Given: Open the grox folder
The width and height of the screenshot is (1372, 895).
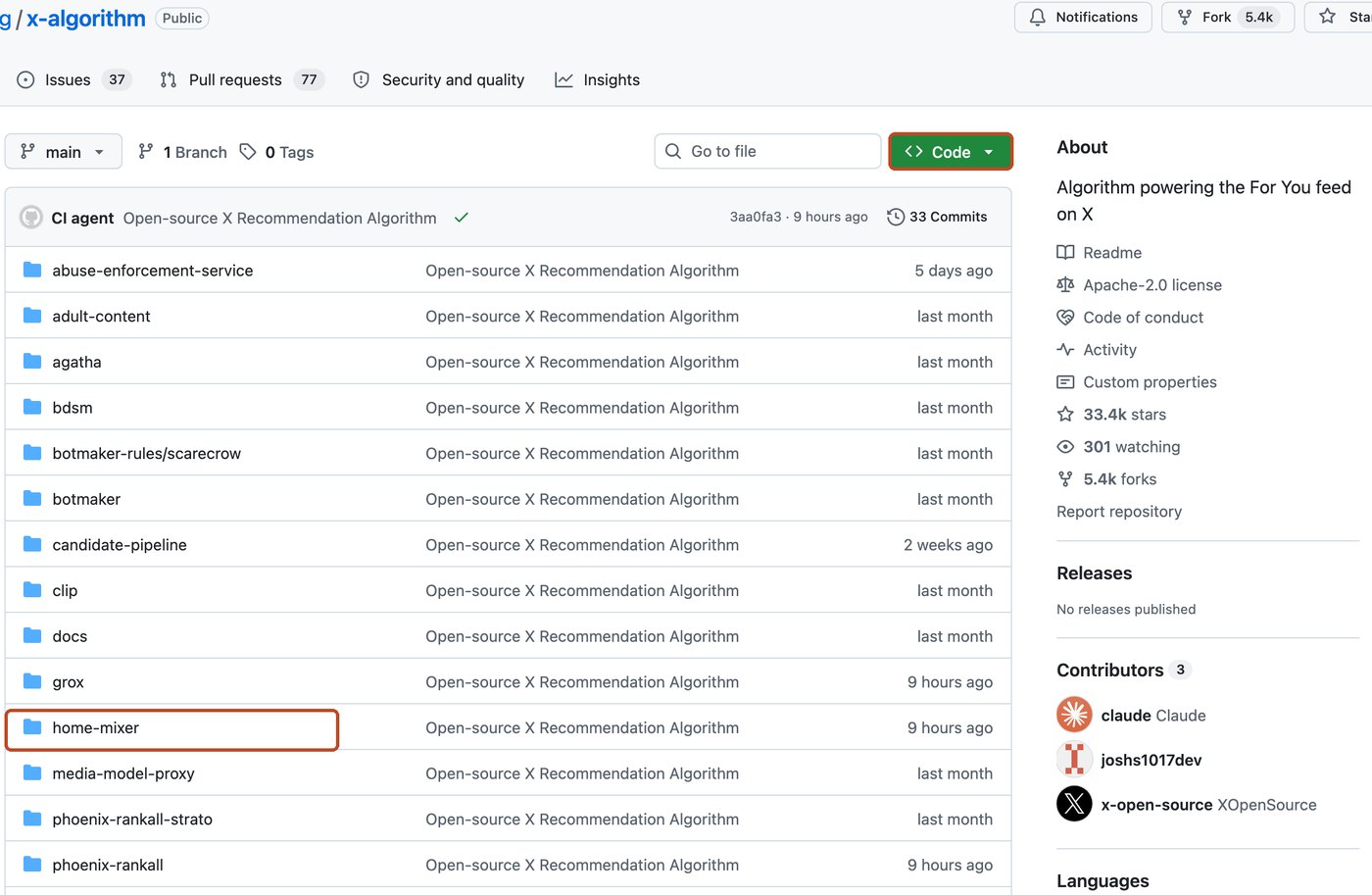Looking at the screenshot, I should (68, 682).
